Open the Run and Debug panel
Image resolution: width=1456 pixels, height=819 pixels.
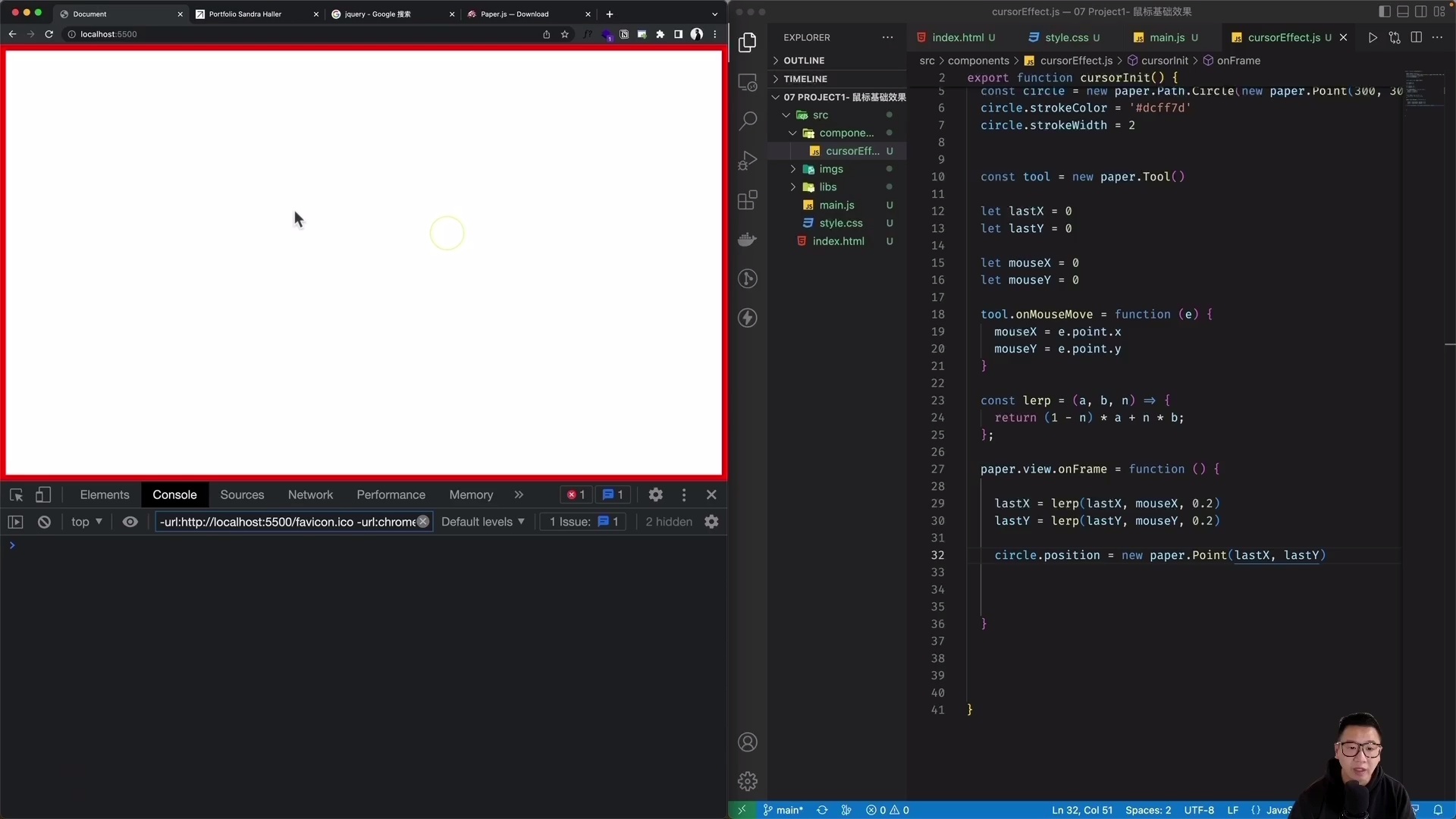[748, 160]
